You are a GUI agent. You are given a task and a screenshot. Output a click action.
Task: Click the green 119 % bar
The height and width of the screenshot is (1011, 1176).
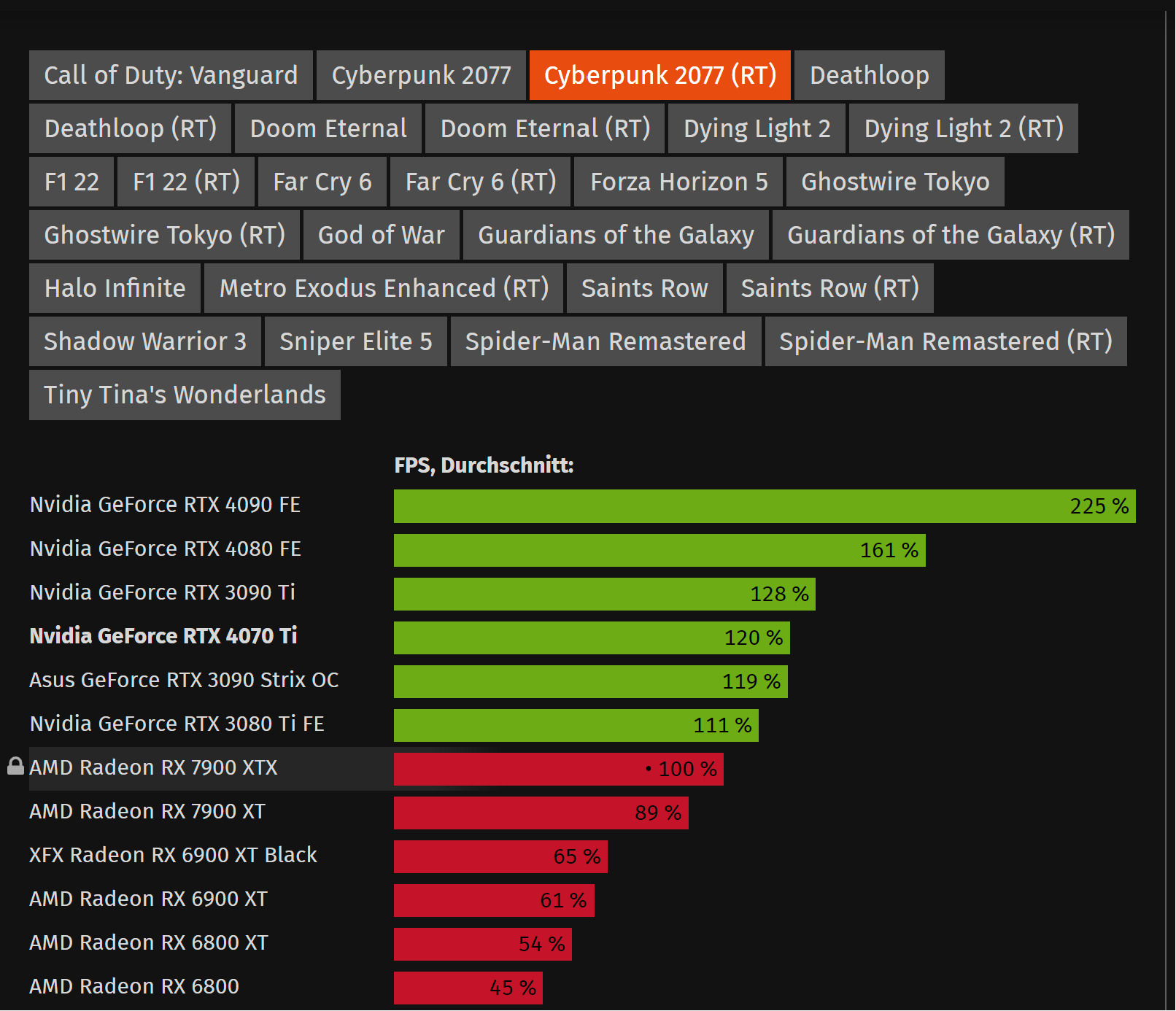pyautogui.click(x=591, y=681)
